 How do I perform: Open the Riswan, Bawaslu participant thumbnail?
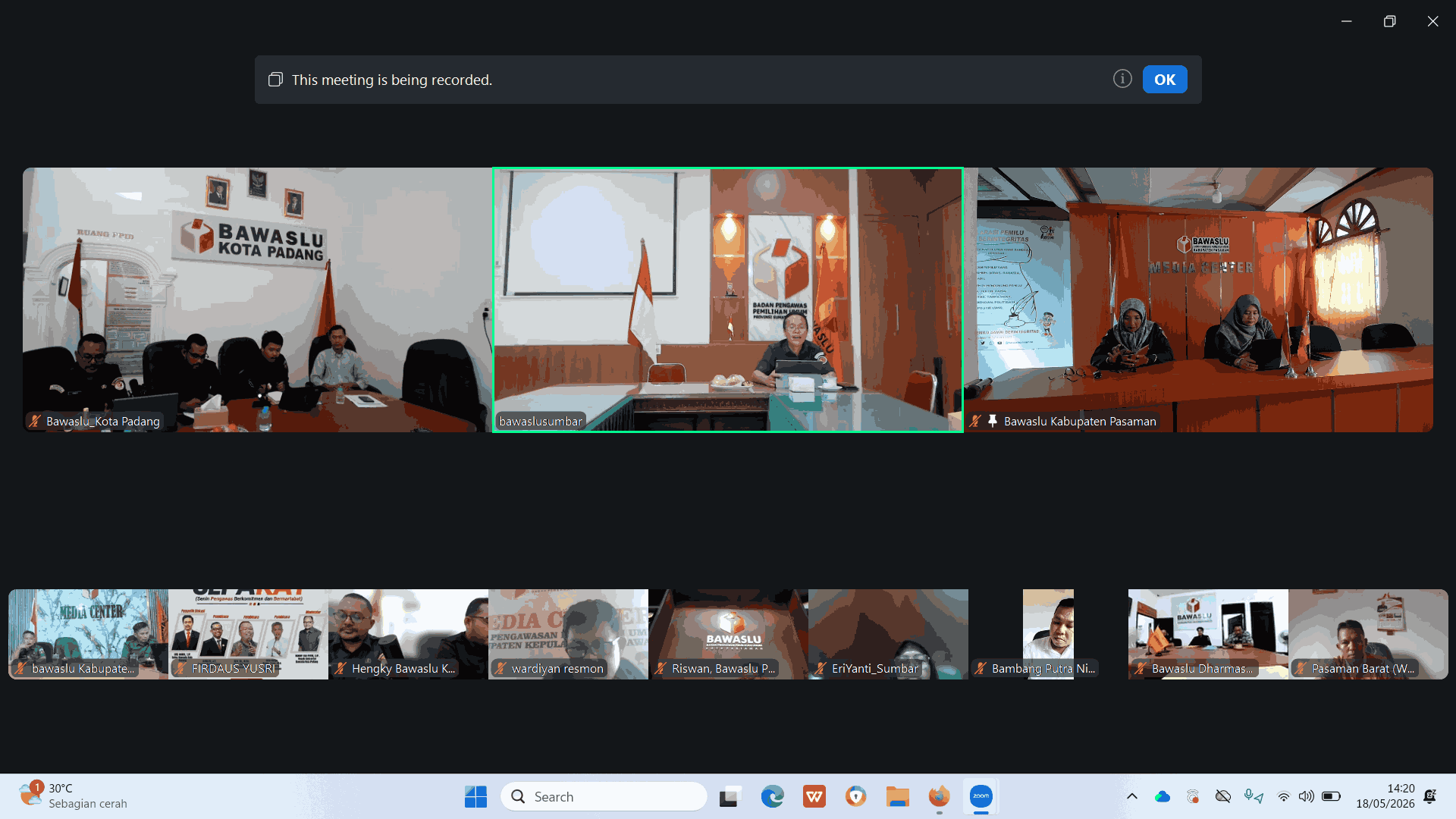tap(728, 634)
